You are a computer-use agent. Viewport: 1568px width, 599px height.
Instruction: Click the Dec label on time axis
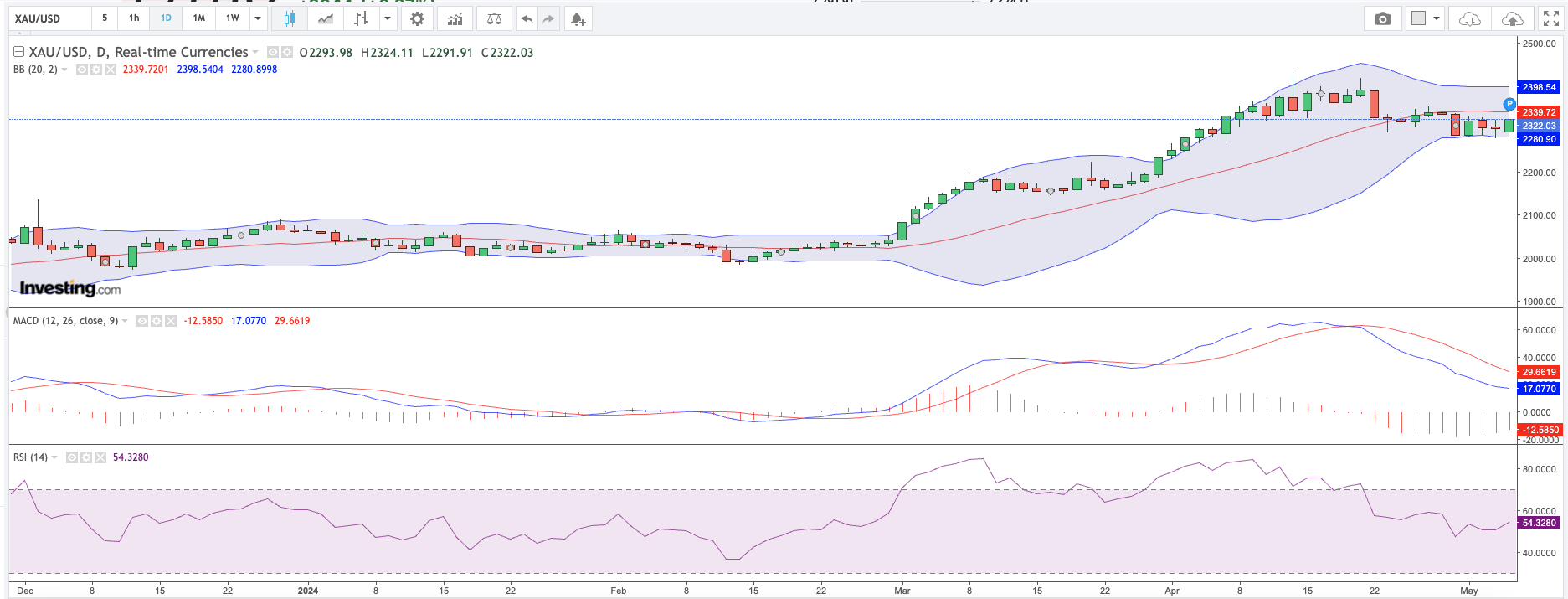coord(25,591)
